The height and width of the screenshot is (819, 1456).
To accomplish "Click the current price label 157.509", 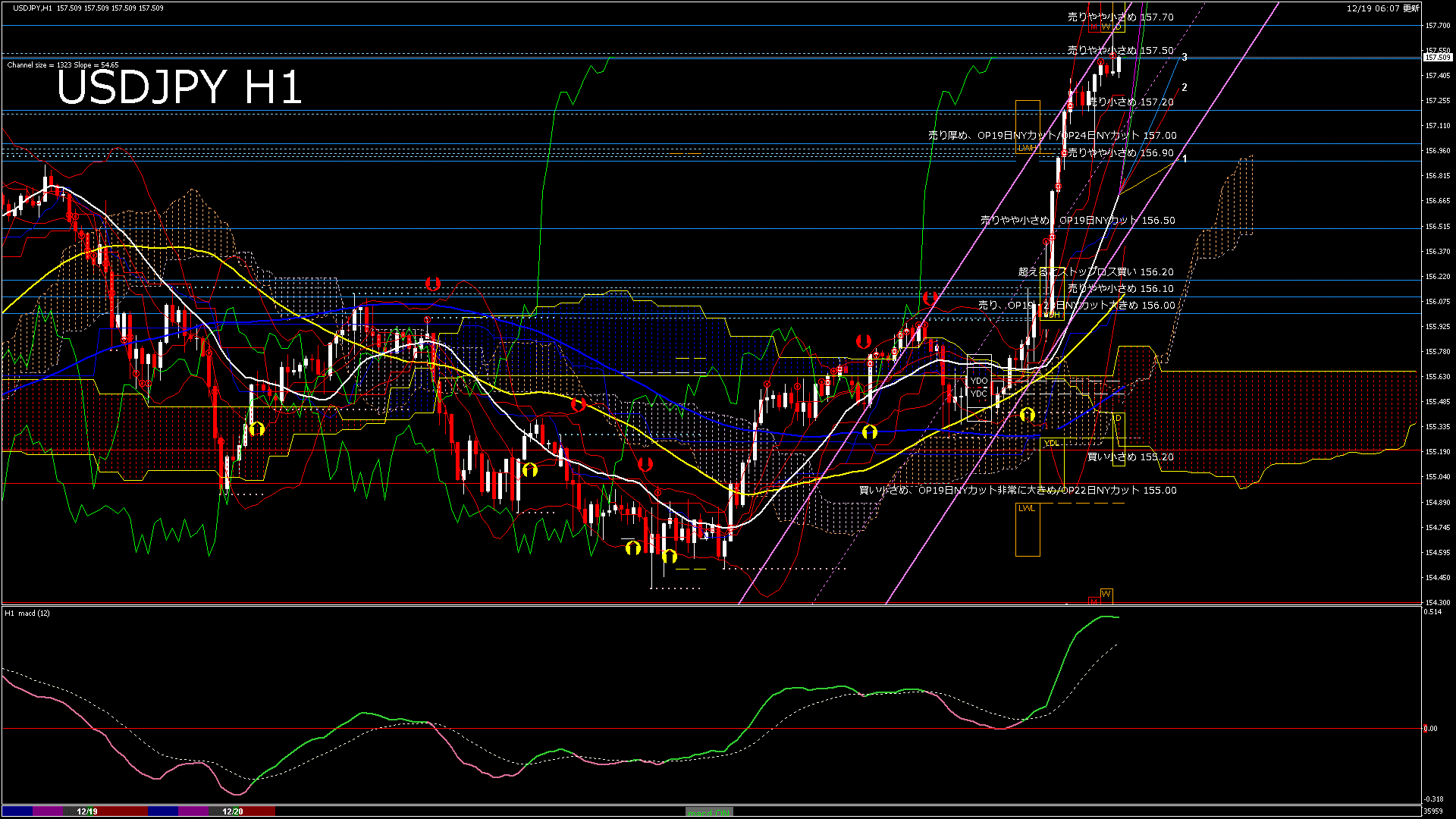I will pyautogui.click(x=1437, y=58).
